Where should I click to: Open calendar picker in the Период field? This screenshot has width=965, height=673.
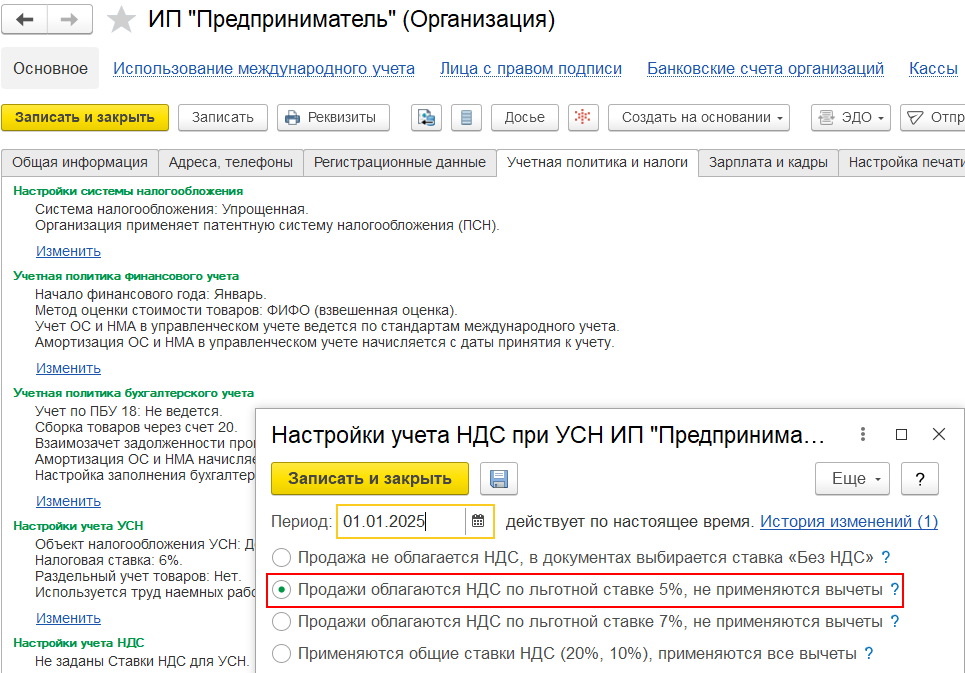tap(478, 522)
